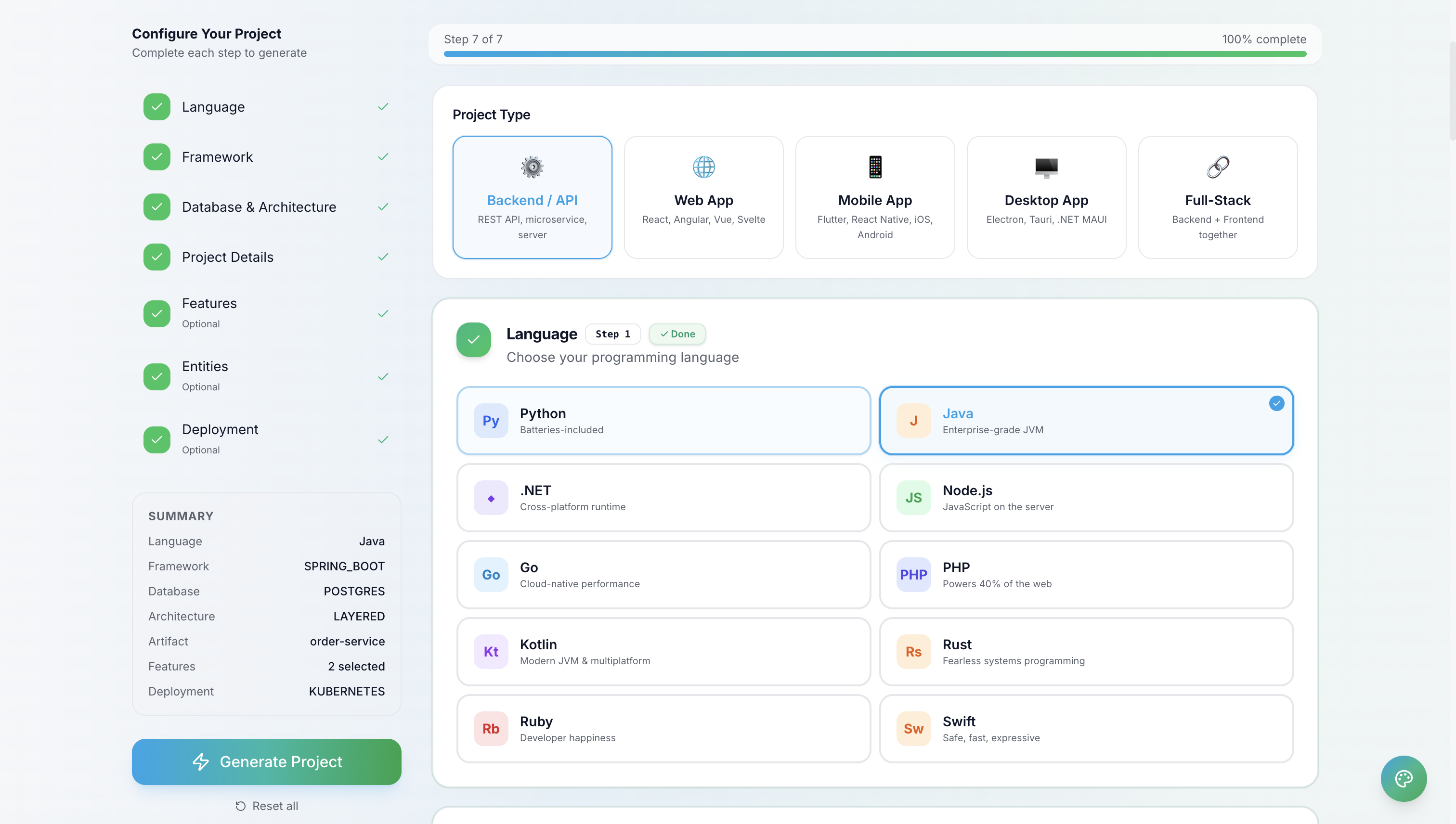Click the Mobile App phone icon
The height and width of the screenshot is (824, 1456).
875,167
